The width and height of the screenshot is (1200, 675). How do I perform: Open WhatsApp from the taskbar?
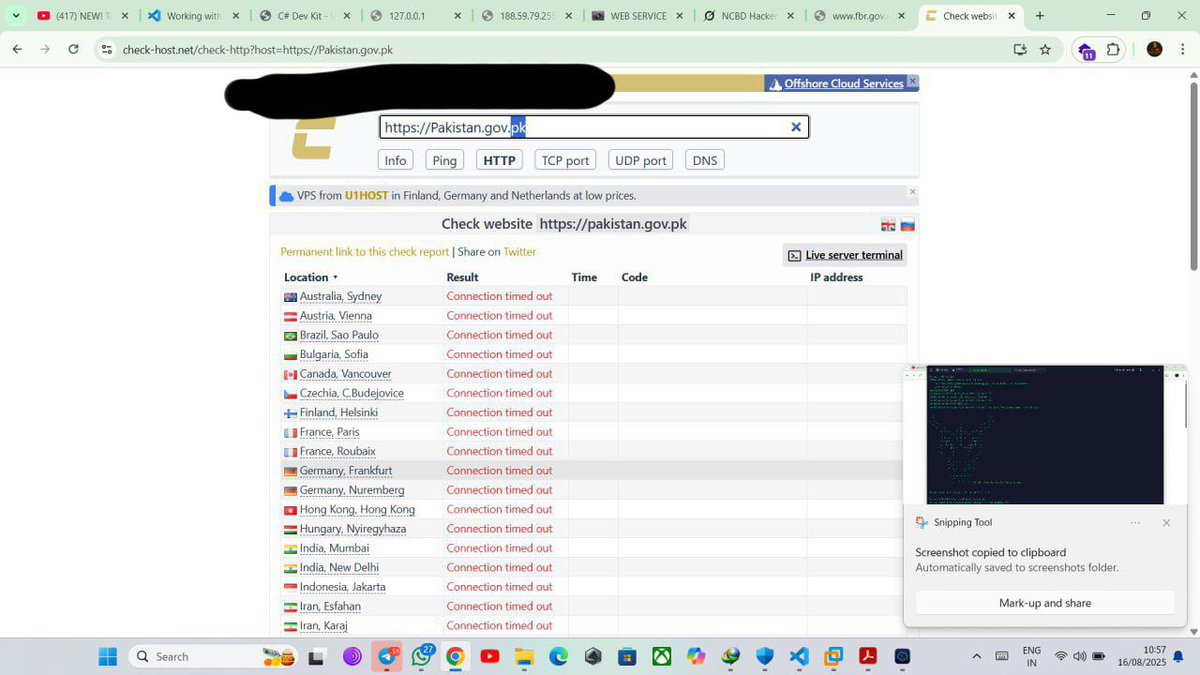pyautogui.click(x=421, y=656)
